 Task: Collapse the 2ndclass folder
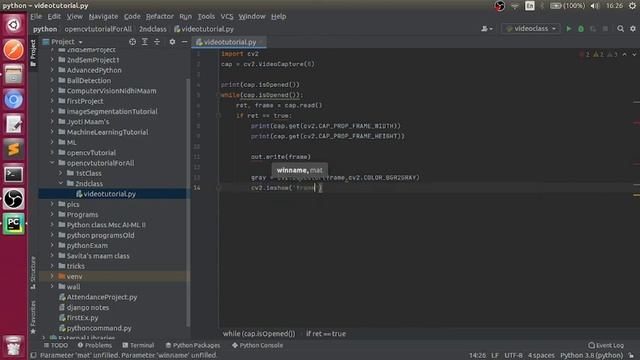[x=60, y=183]
